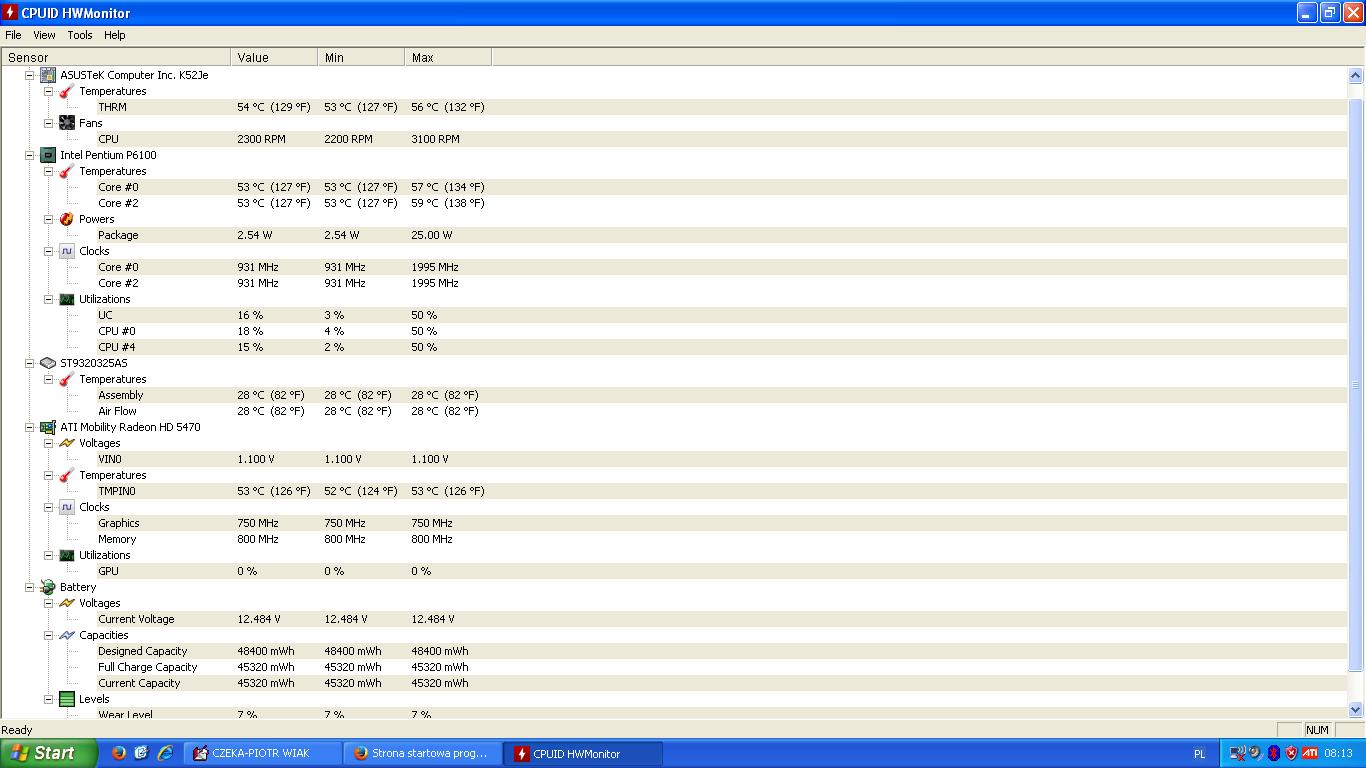The height and width of the screenshot is (768, 1366).
Task: Click the 3100 RPM max fan value
Action: click(x=435, y=139)
